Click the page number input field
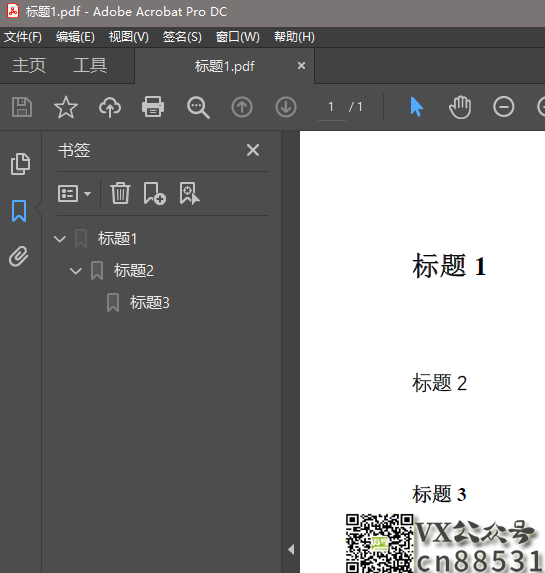The width and height of the screenshot is (545, 573). 332,107
